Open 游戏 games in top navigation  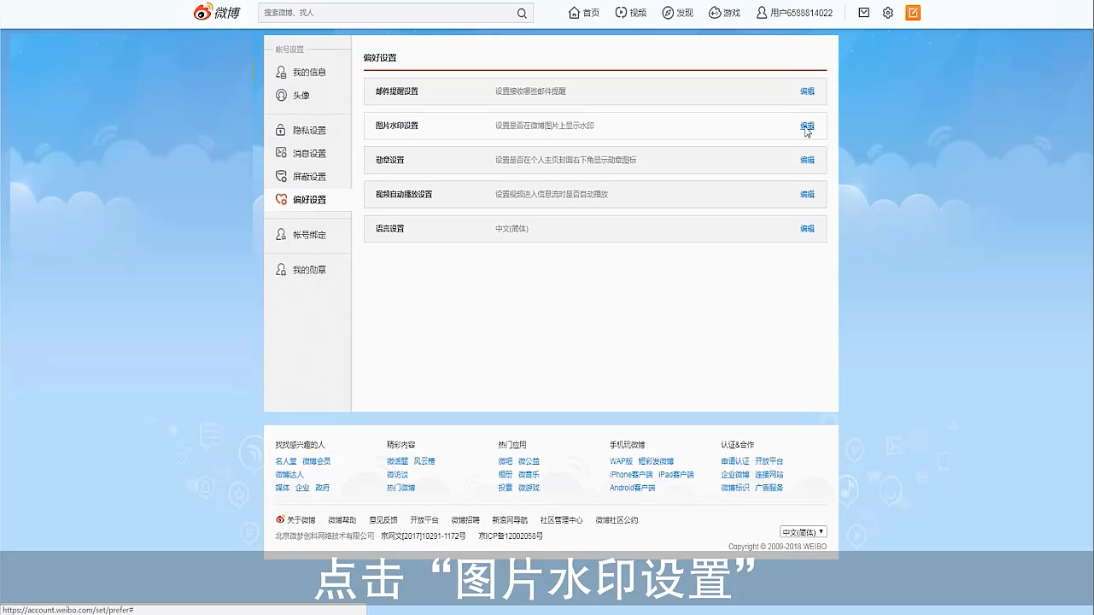coord(724,13)
